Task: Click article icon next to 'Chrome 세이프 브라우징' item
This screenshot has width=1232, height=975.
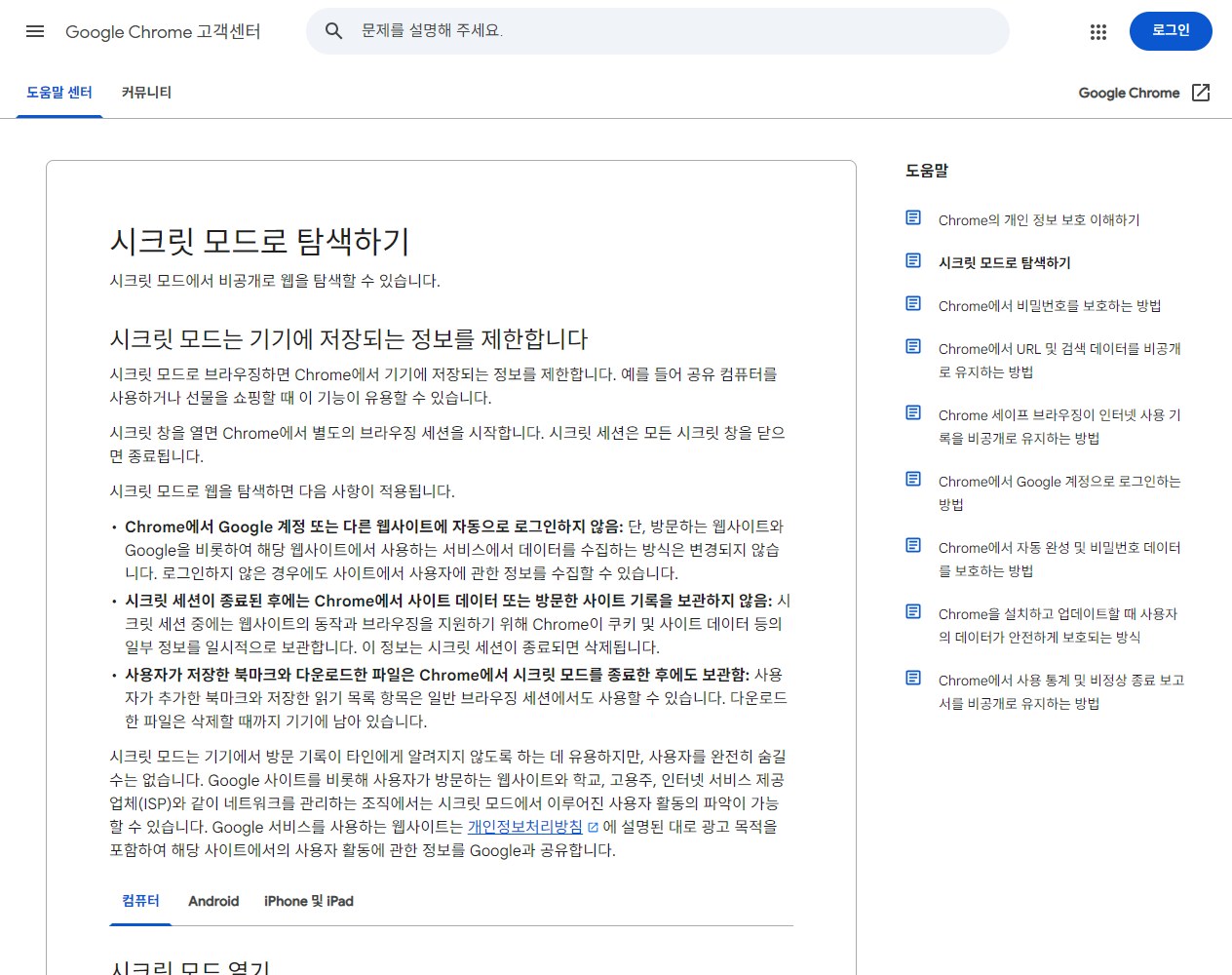Action: [x=913, y=412]
